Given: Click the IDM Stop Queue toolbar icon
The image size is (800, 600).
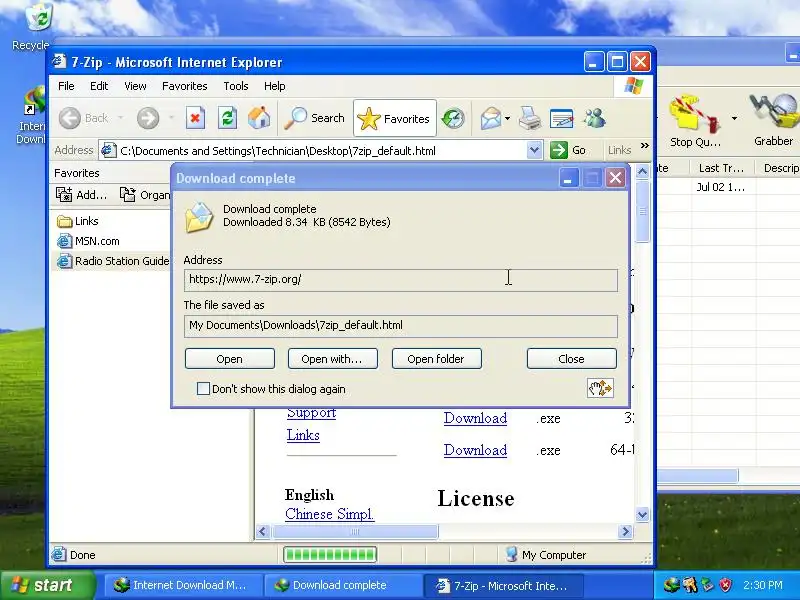Looking at the screenshot, I should pos(696,121).
